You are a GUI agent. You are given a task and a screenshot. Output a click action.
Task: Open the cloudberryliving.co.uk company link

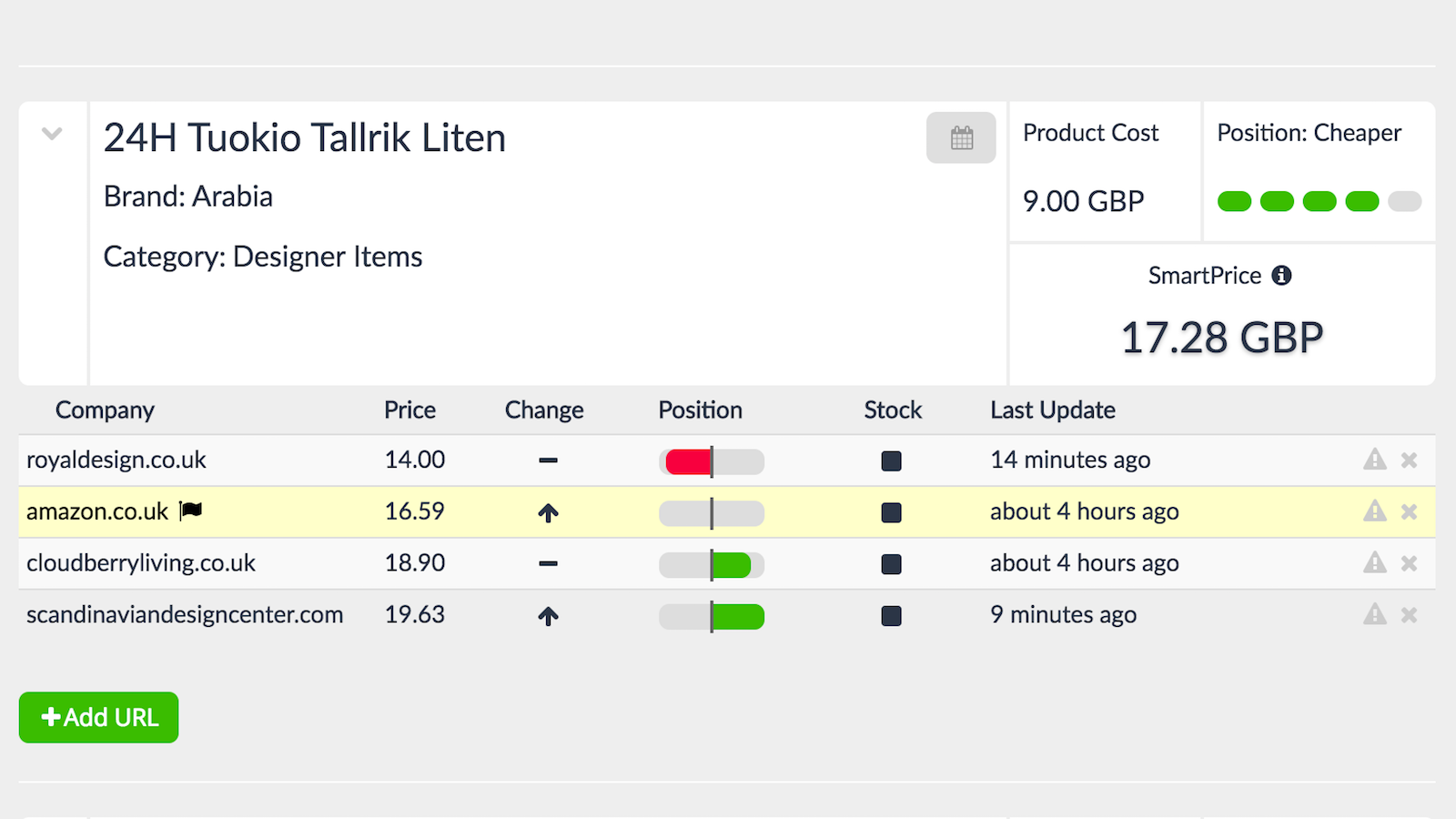[141, 563]
